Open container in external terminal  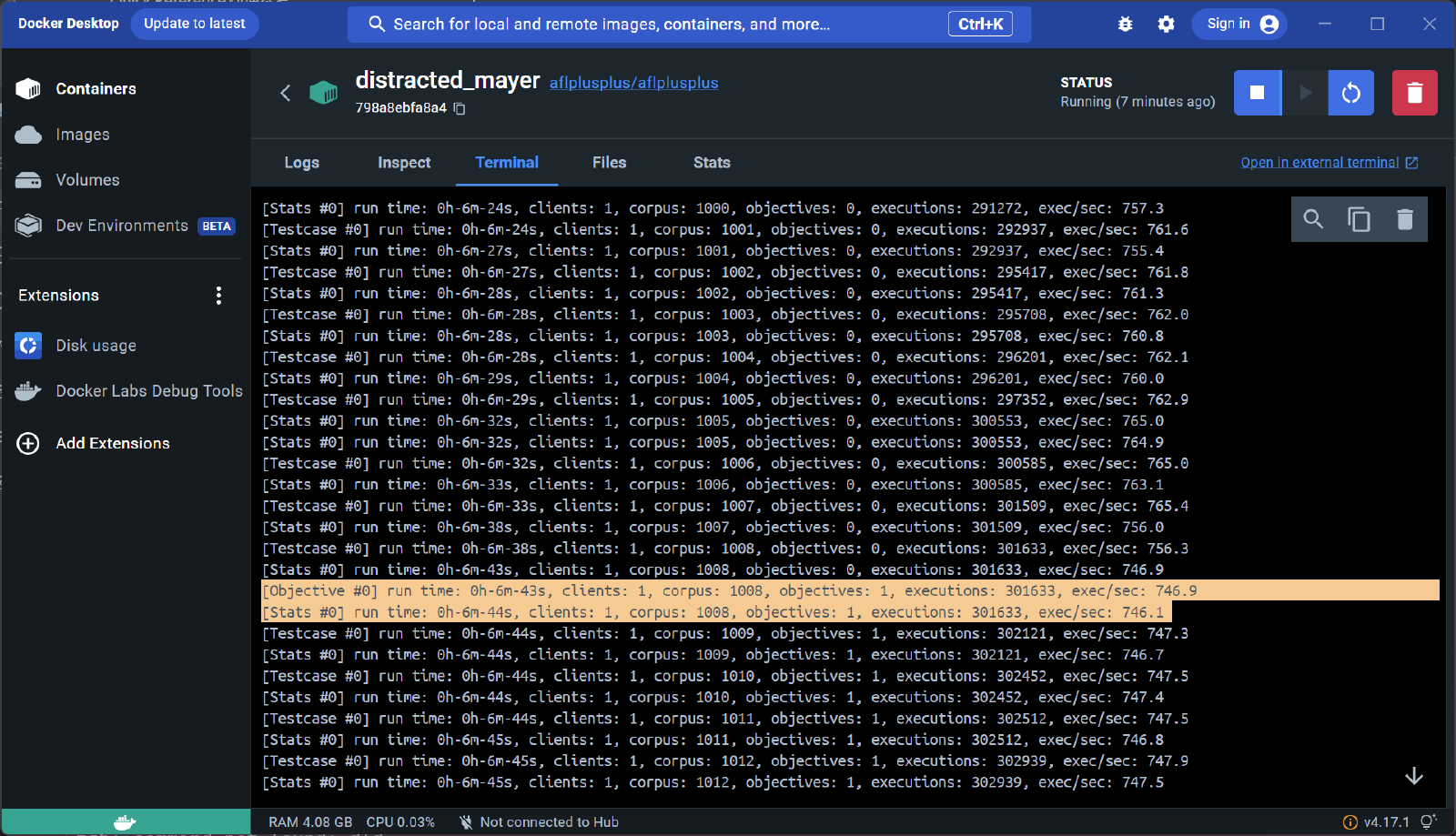coord(1320,162)
